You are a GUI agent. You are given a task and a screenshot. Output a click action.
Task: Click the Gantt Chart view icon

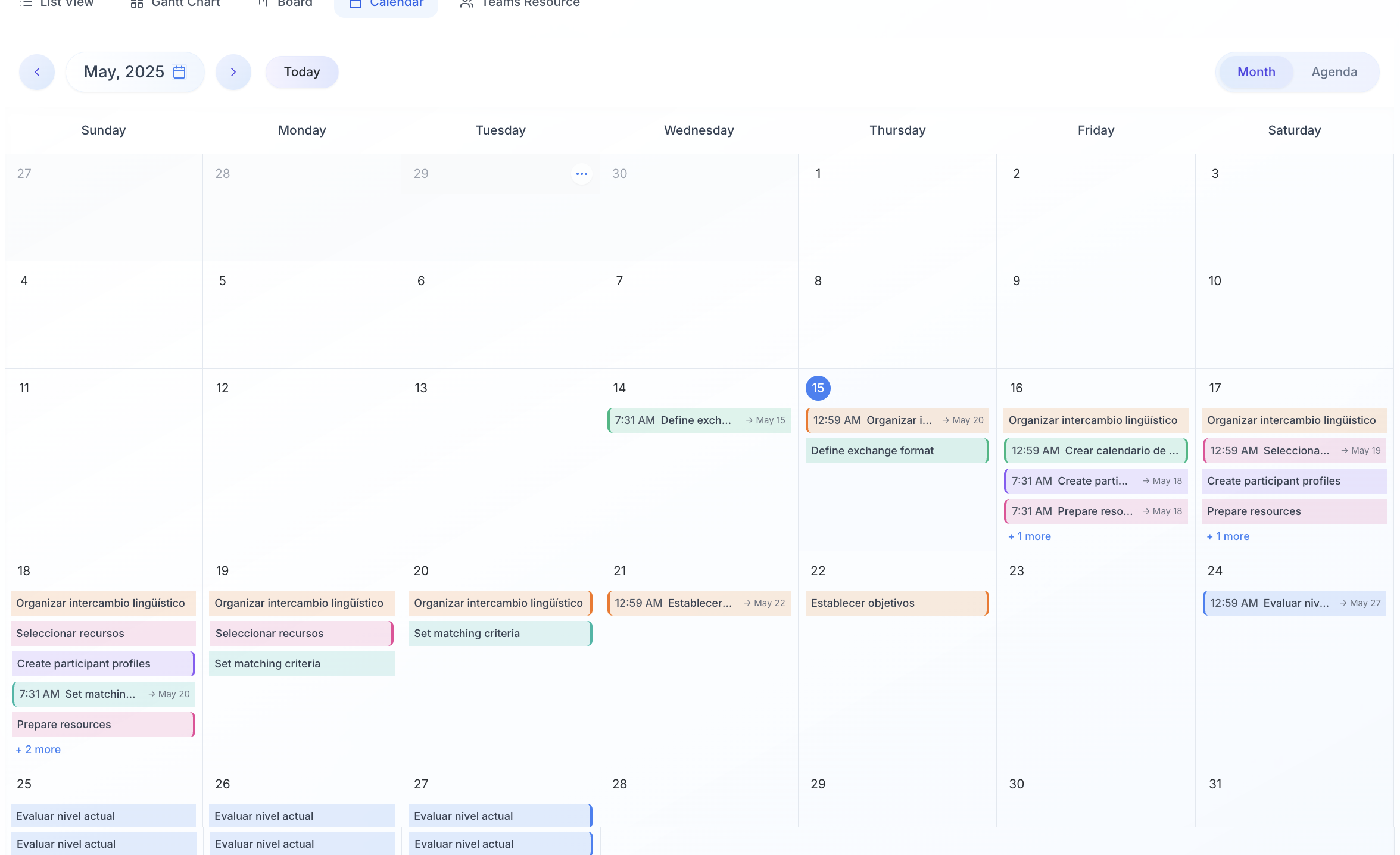click(137, 4)
